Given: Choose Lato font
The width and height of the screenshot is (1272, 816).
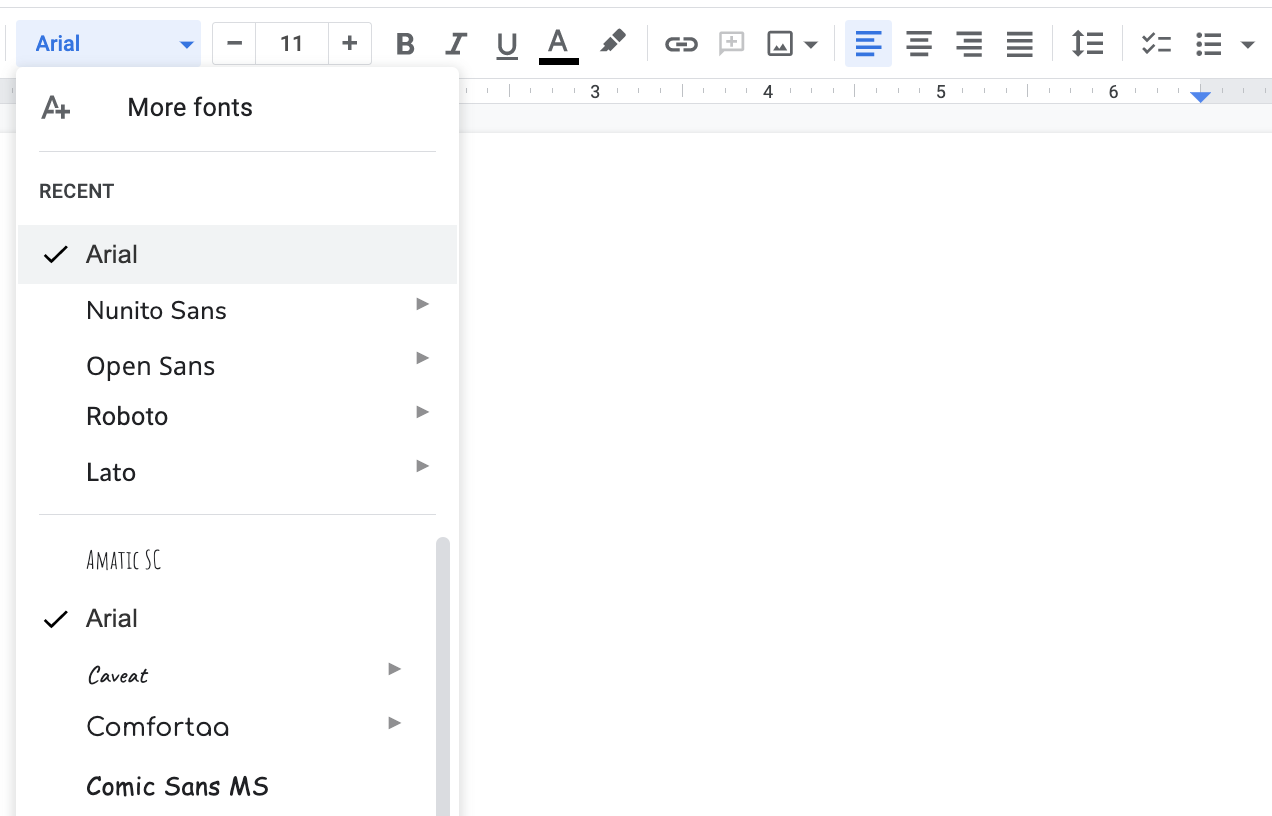Looking at the screenshot, I should point(238,472).
